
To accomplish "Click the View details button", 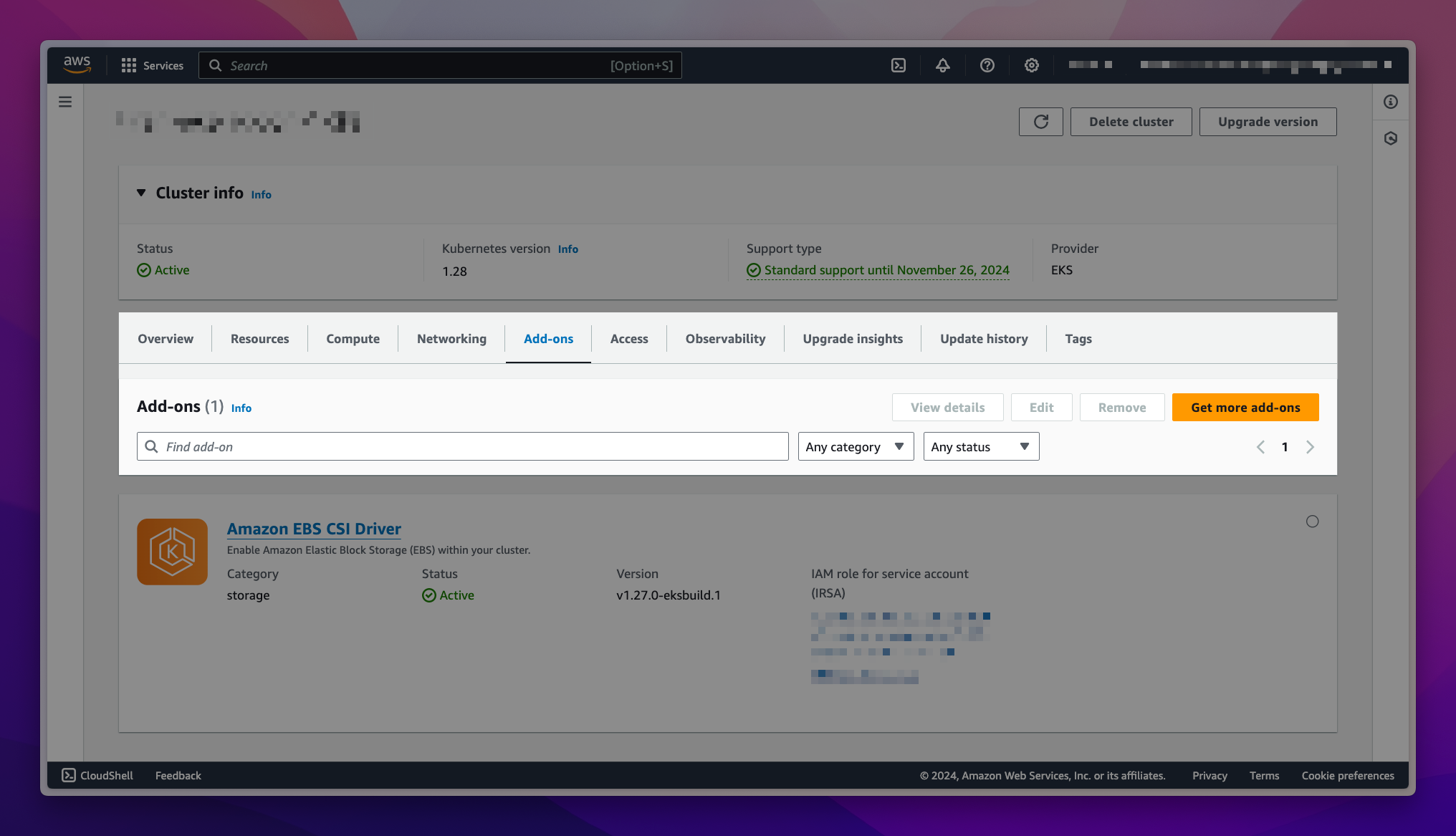I will coord(947,407).
